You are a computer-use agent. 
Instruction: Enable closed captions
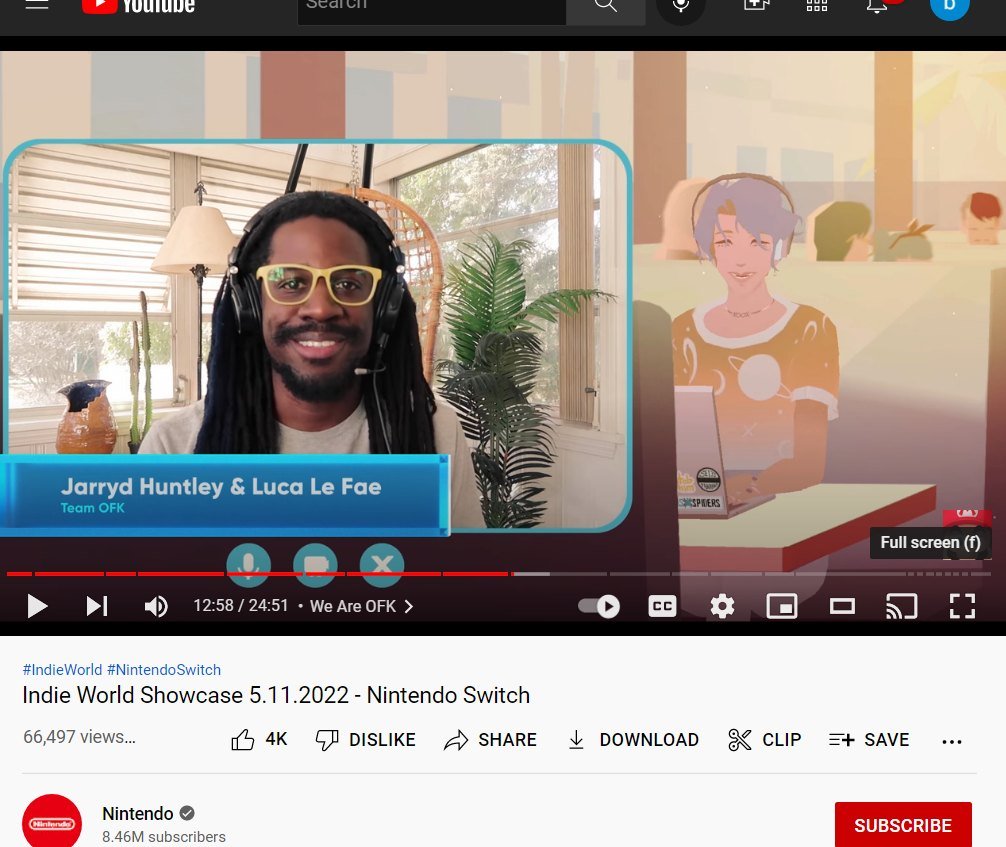[x=662, y=606]
